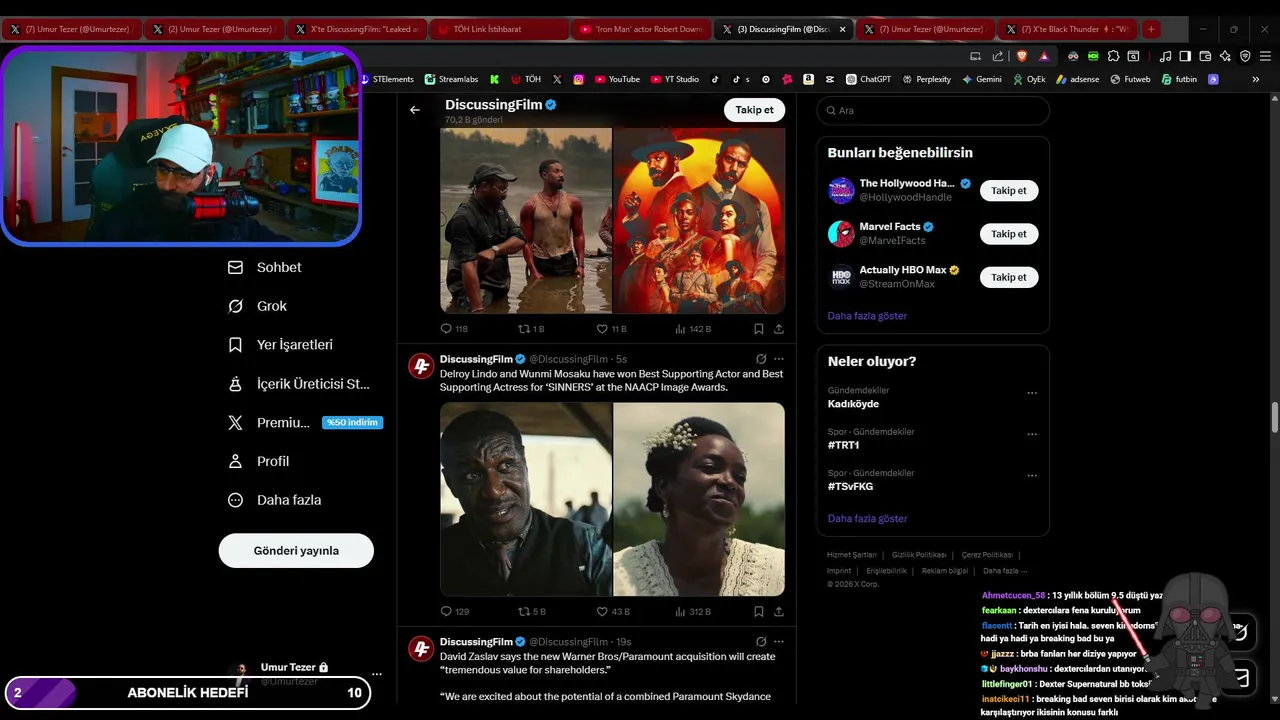Viewport: 1280px width, 720px height.
Task: Click the page vertical scrollbar thumb
Action: click(x=1274, y=417)
